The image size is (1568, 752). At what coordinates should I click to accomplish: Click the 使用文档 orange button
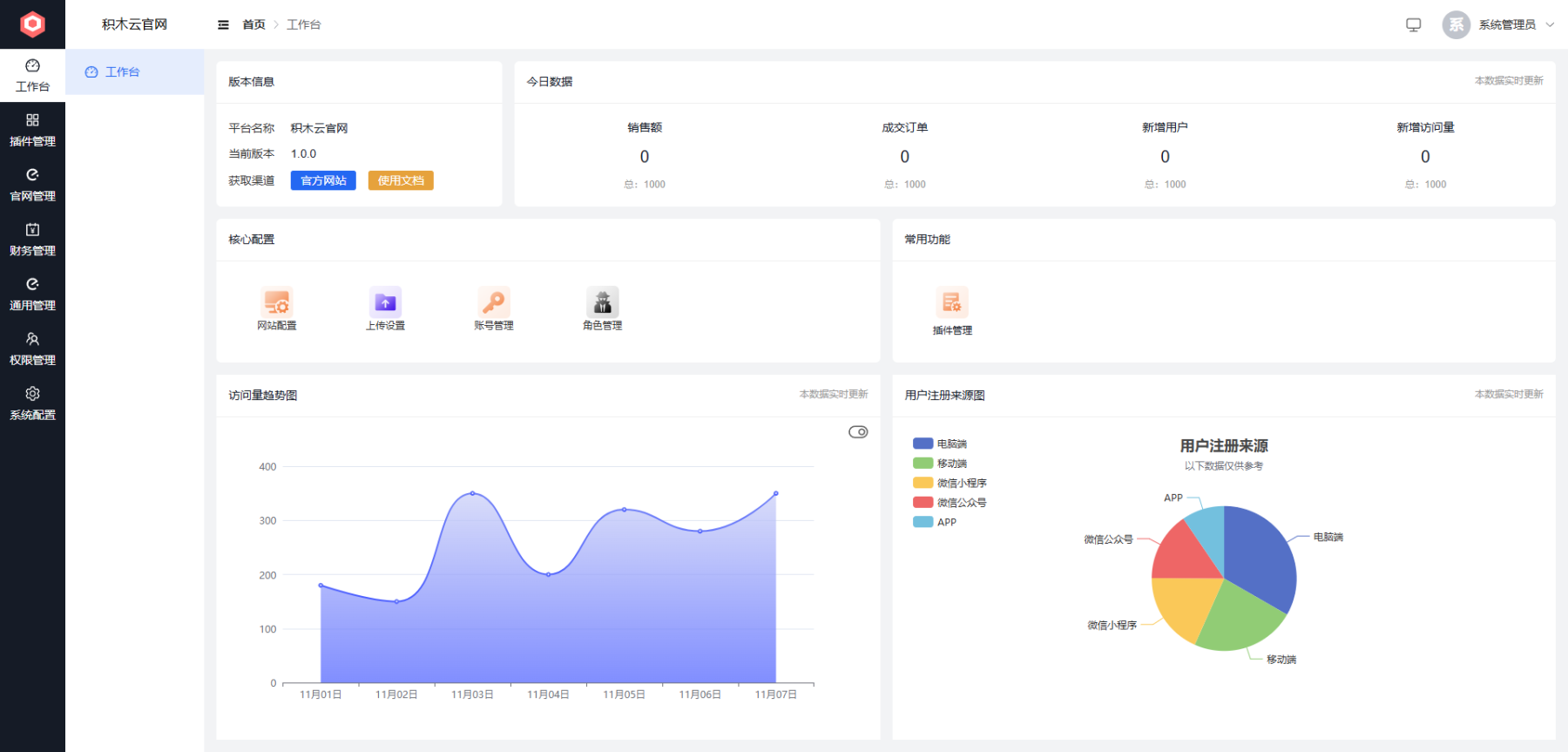tap(401, 180)
